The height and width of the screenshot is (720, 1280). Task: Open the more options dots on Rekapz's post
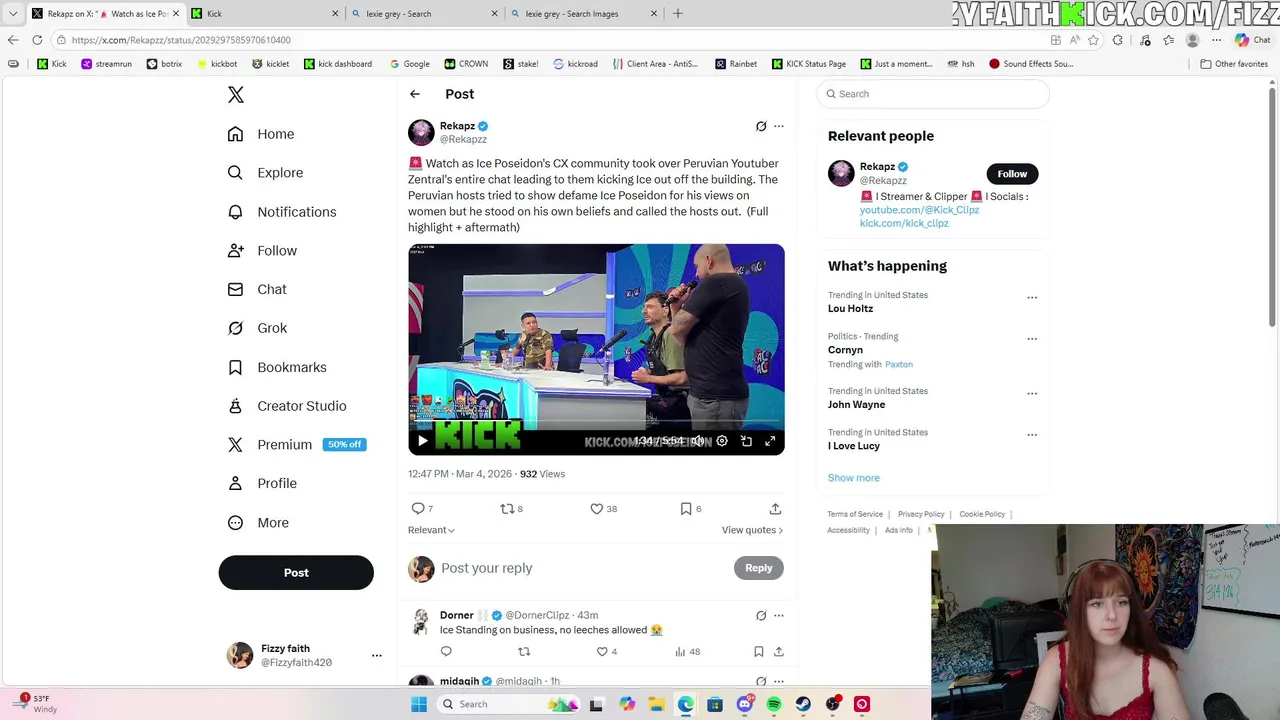pos(779,126)
